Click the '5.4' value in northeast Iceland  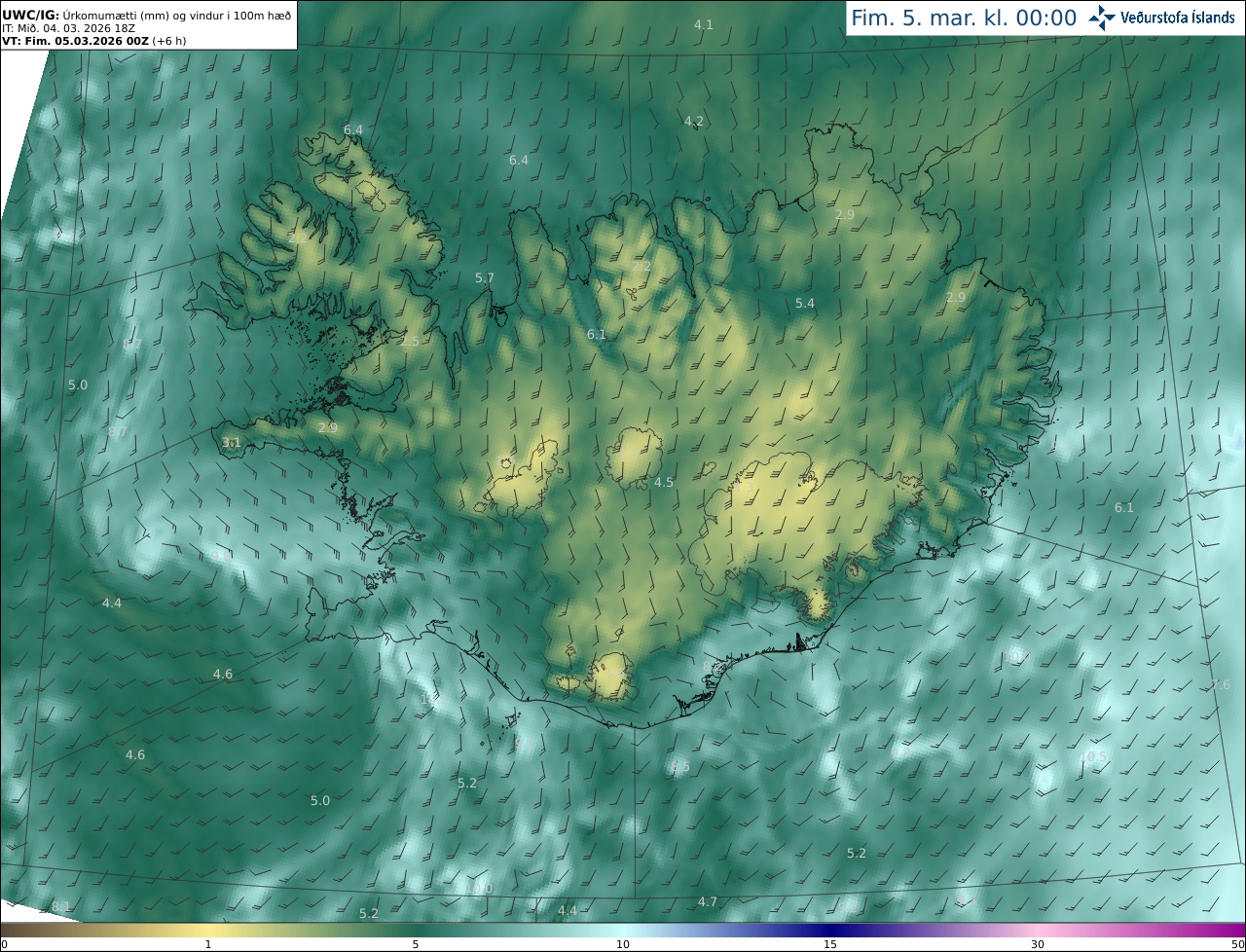(805, 304)
